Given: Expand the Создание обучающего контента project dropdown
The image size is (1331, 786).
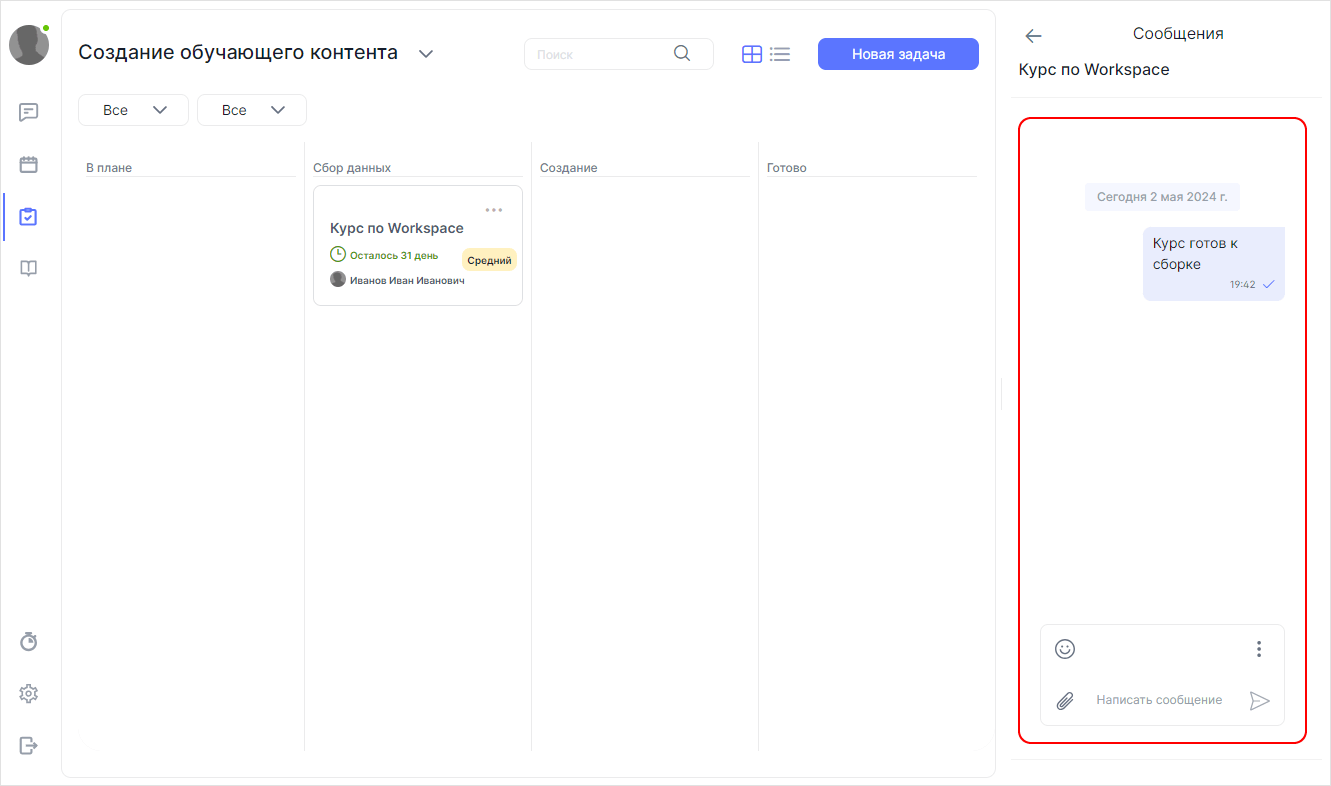Looking at the screenshot, I should pyautogui.click(x=425, y=53).
